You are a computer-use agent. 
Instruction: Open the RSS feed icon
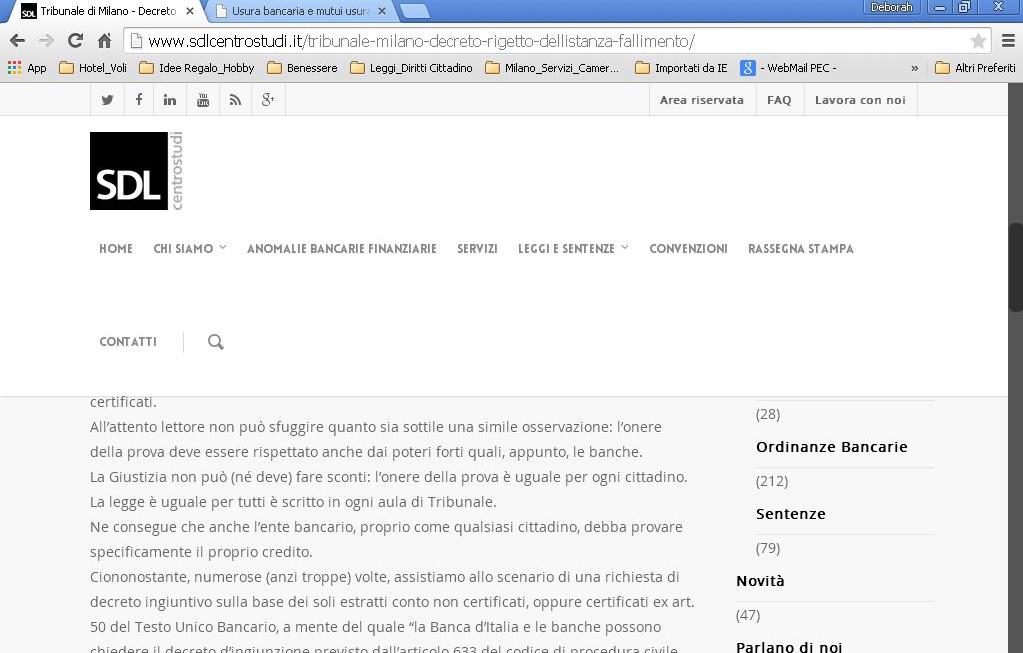click(x=235, y=100)
